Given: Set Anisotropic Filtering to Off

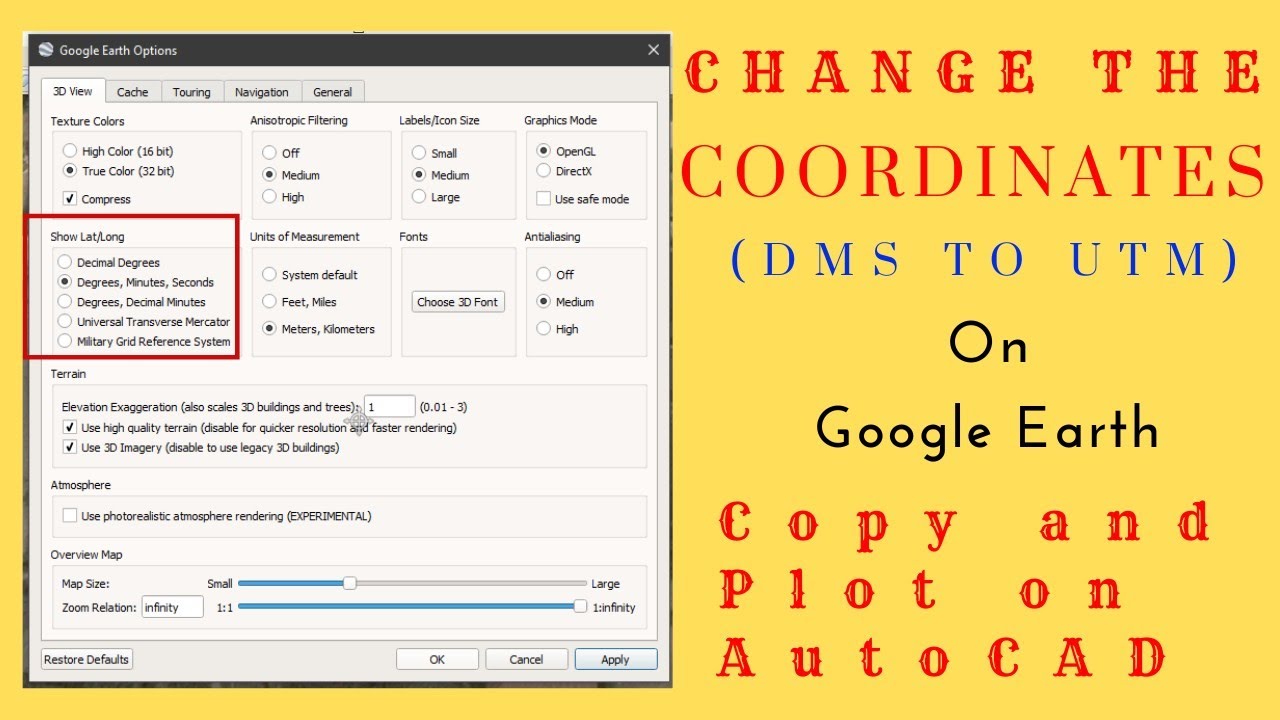Looking at the screenshot, I should (x=269, y=153).
